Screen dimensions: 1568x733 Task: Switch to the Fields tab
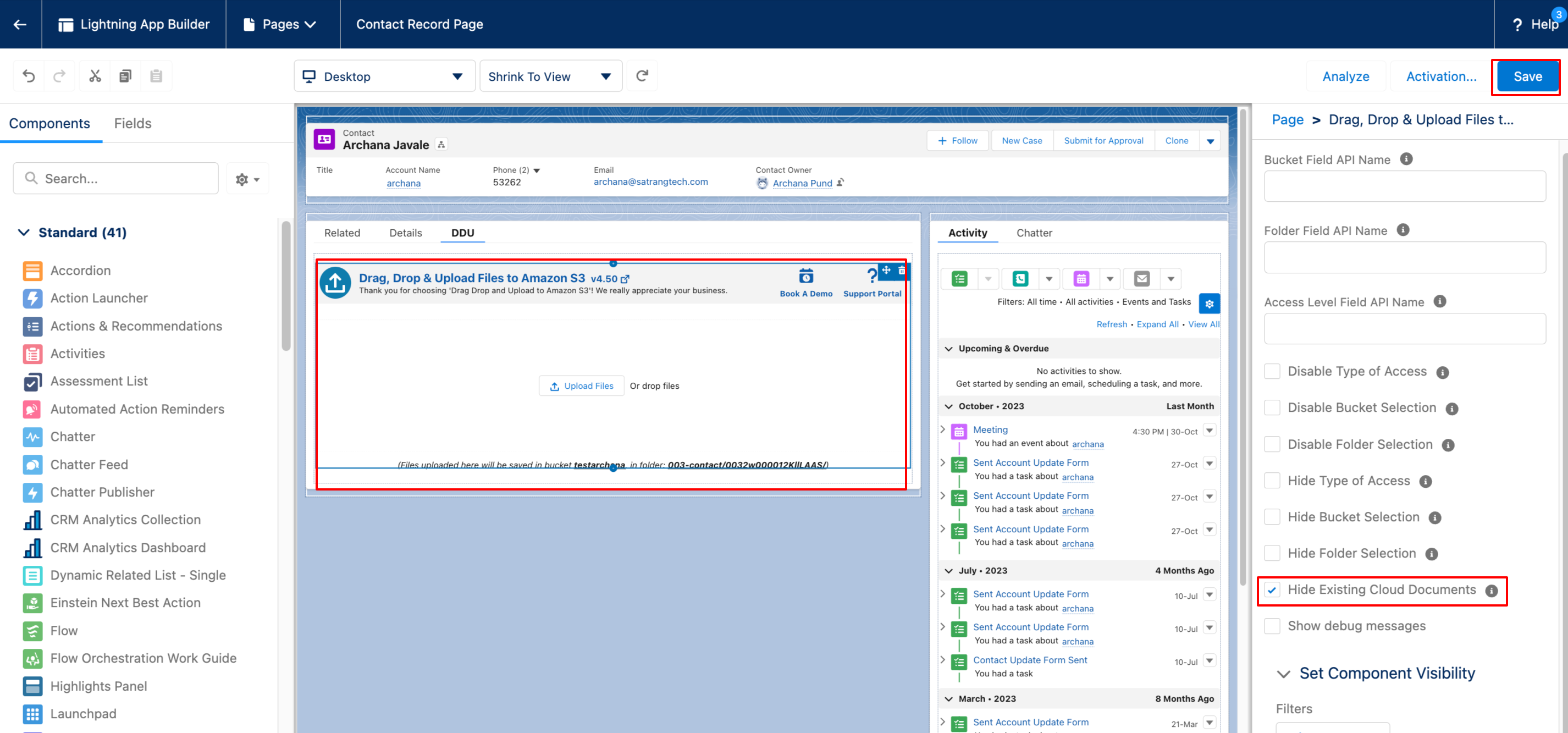pyautogui.click(x=132, y=124)
